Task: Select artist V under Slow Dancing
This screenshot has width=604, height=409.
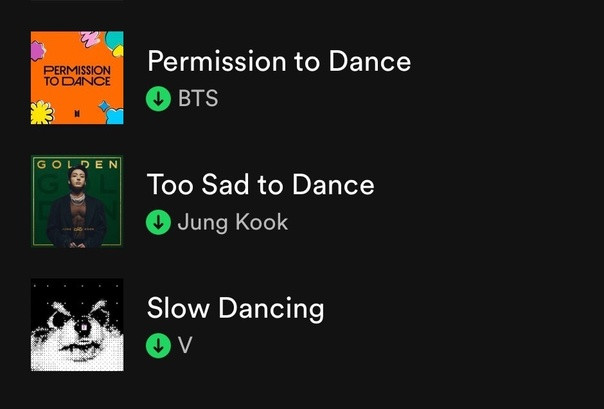Action: pyautogui.click(x=185, y=345)
